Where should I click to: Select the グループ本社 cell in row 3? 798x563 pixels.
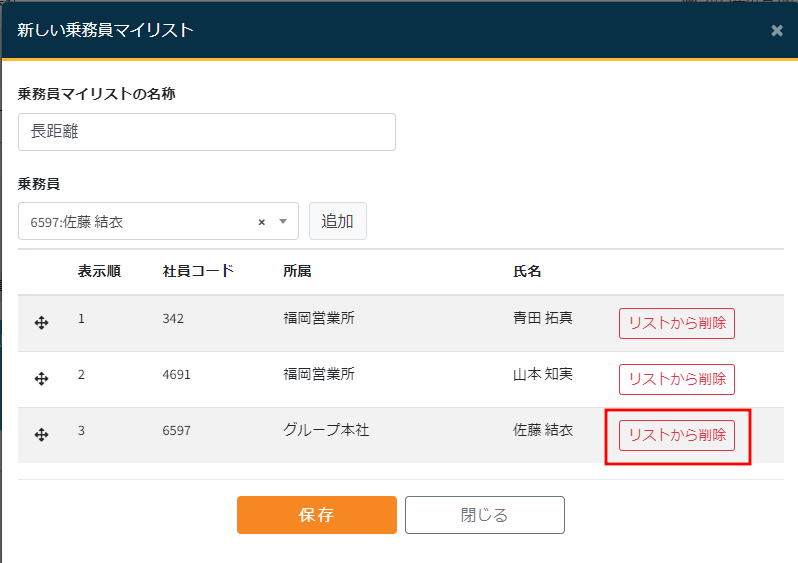(x=326, y=430)
